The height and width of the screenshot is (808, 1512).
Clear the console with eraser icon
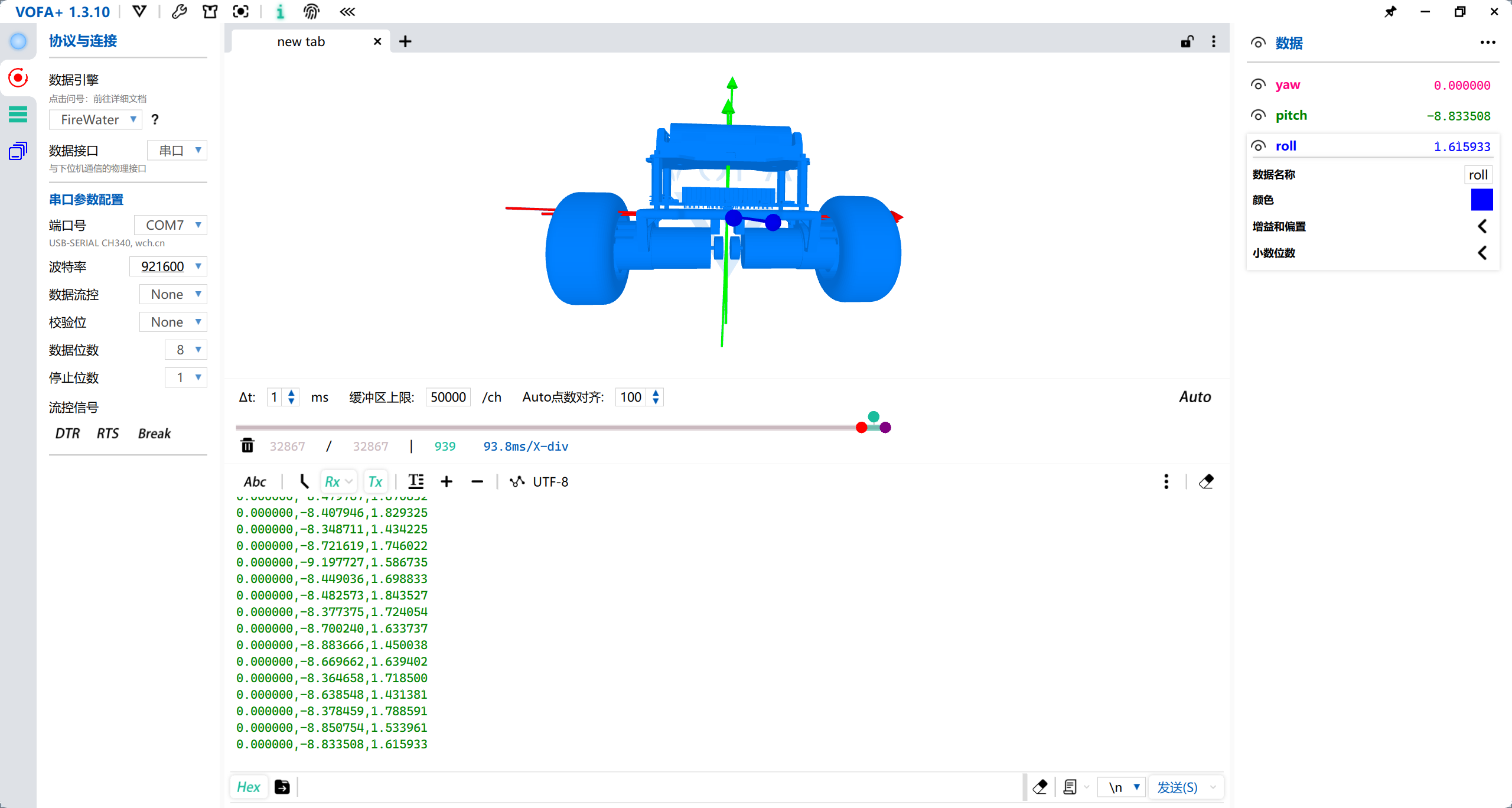click(1206, 481)
